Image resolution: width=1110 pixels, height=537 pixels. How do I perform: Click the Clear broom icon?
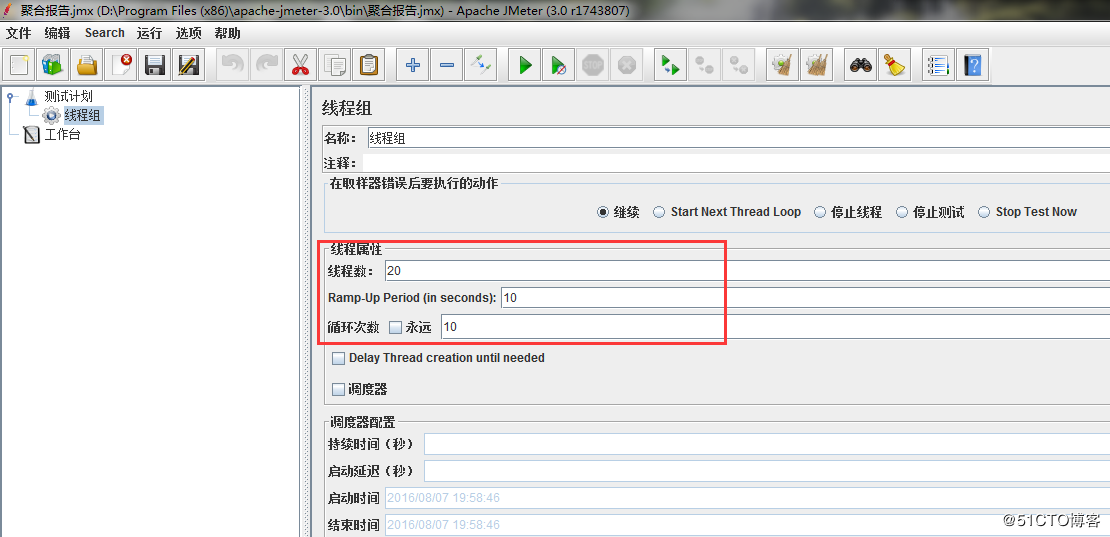782,66
